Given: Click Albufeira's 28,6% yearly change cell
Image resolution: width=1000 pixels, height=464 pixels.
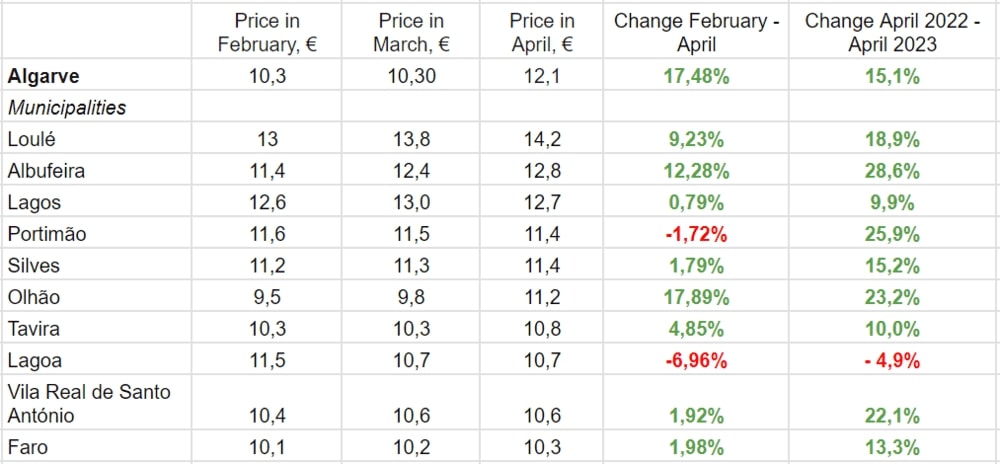Looking at the screenshot, I should [893, 171].
